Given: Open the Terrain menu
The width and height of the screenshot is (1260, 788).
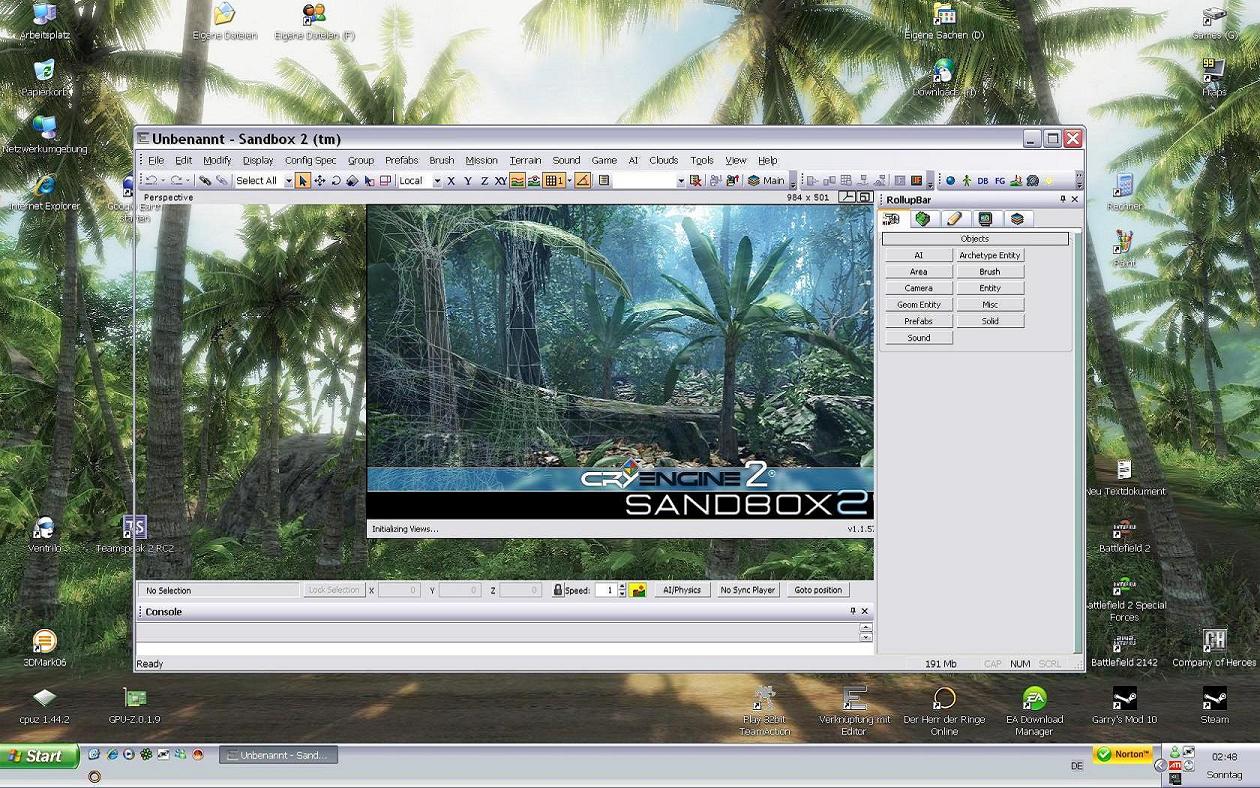Looking at the screenshot, I should pos(525,160).
